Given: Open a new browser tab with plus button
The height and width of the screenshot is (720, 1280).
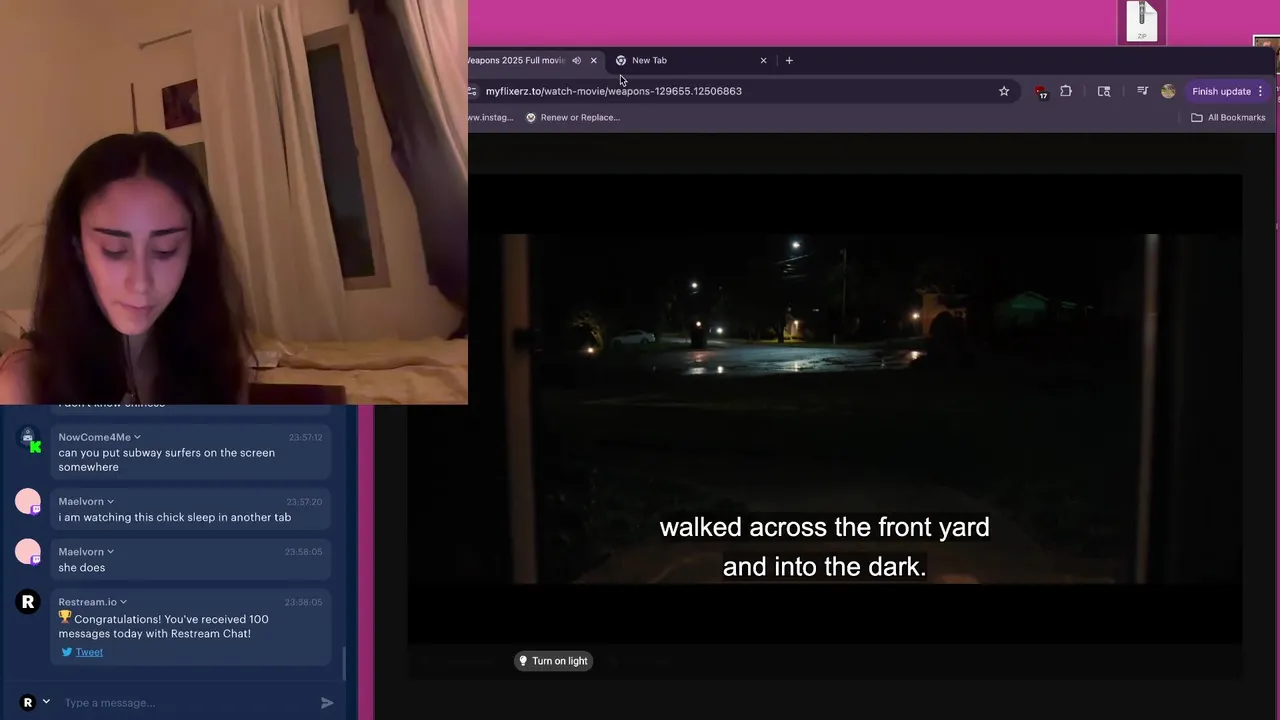Looking at the screenshot, I should point(789,60).
